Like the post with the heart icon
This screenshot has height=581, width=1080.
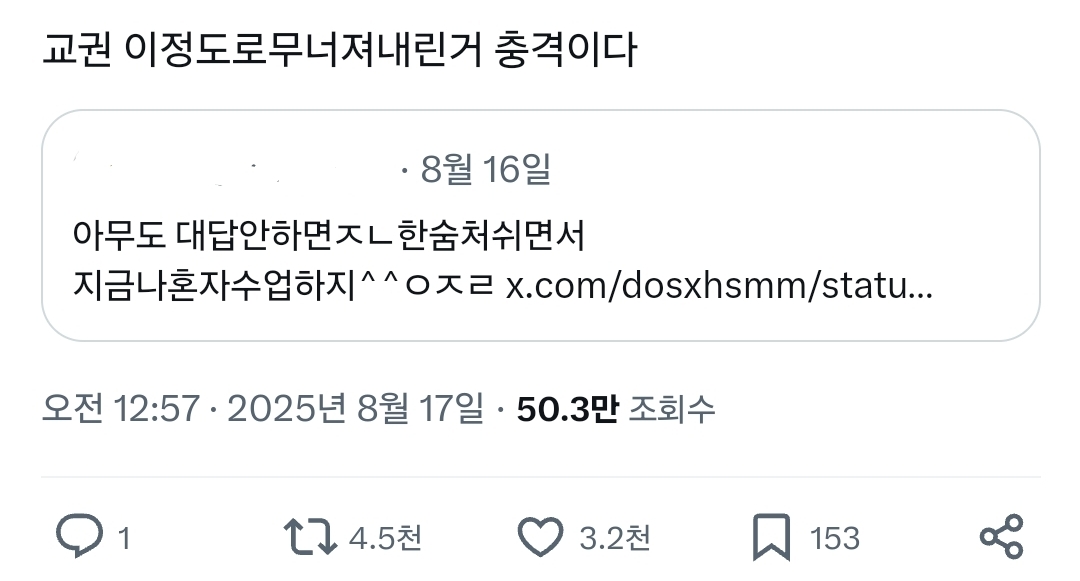tap(540, 536)
